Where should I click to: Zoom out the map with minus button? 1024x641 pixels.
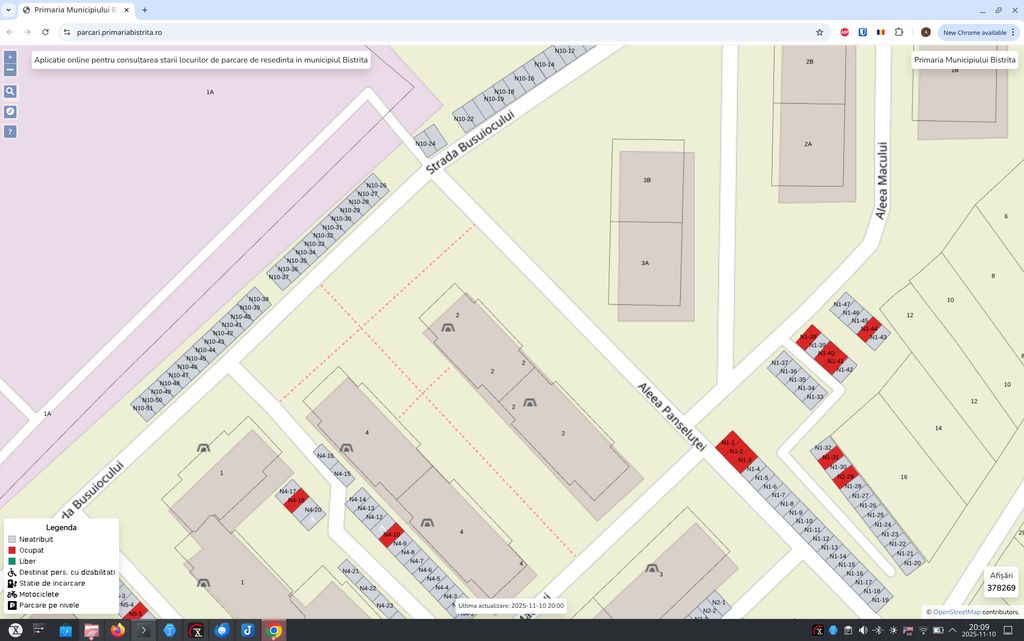coord(10,70)
